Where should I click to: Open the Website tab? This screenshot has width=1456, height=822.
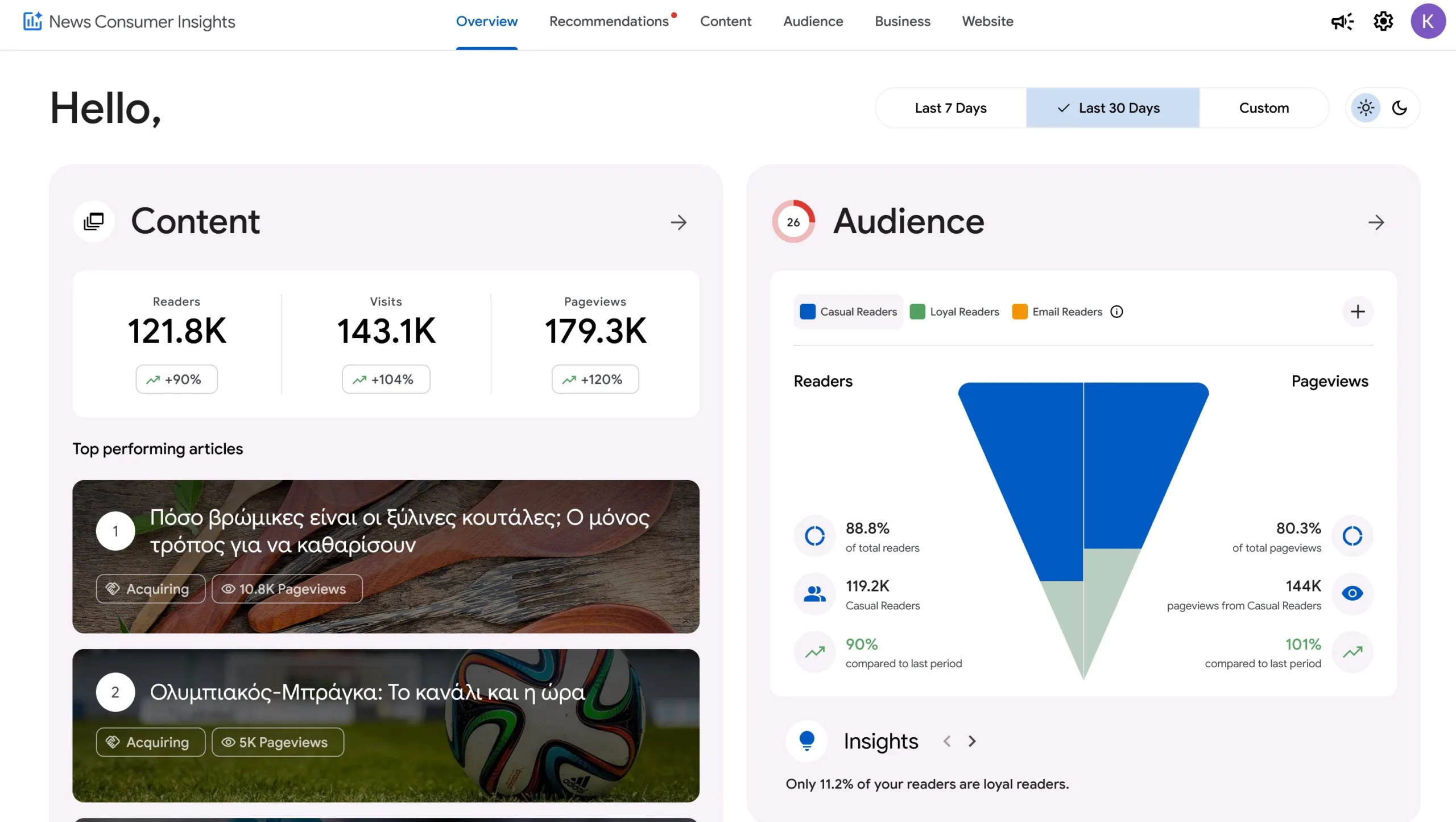pos(987,22)
